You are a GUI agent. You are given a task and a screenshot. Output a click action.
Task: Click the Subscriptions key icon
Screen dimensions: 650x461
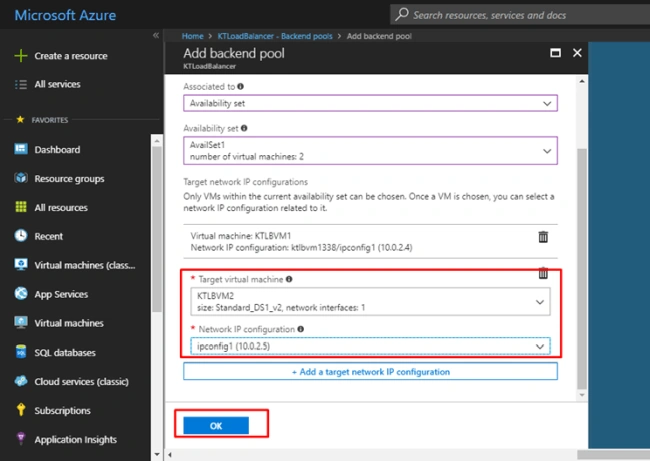click(21, 410)
